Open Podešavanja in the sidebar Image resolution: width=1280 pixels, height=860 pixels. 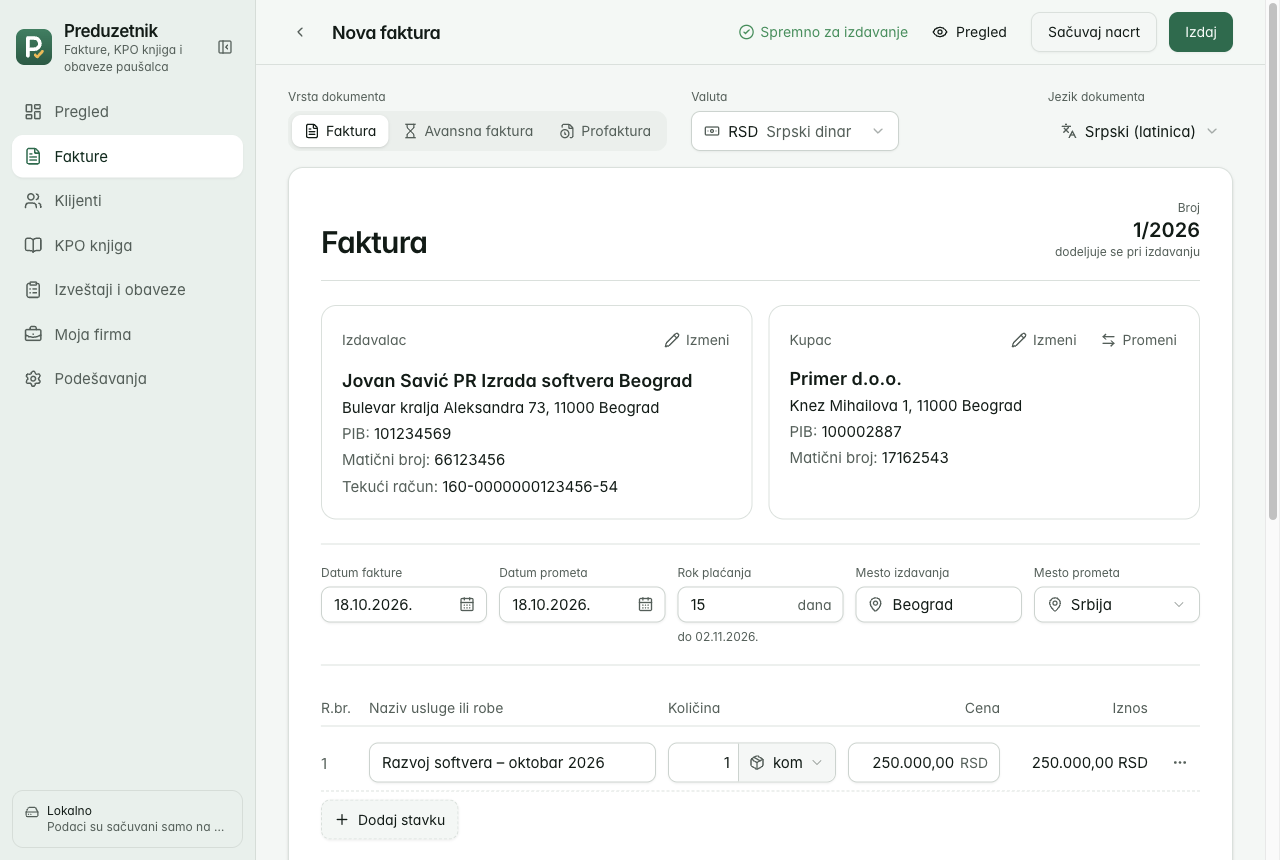[127, 378]
